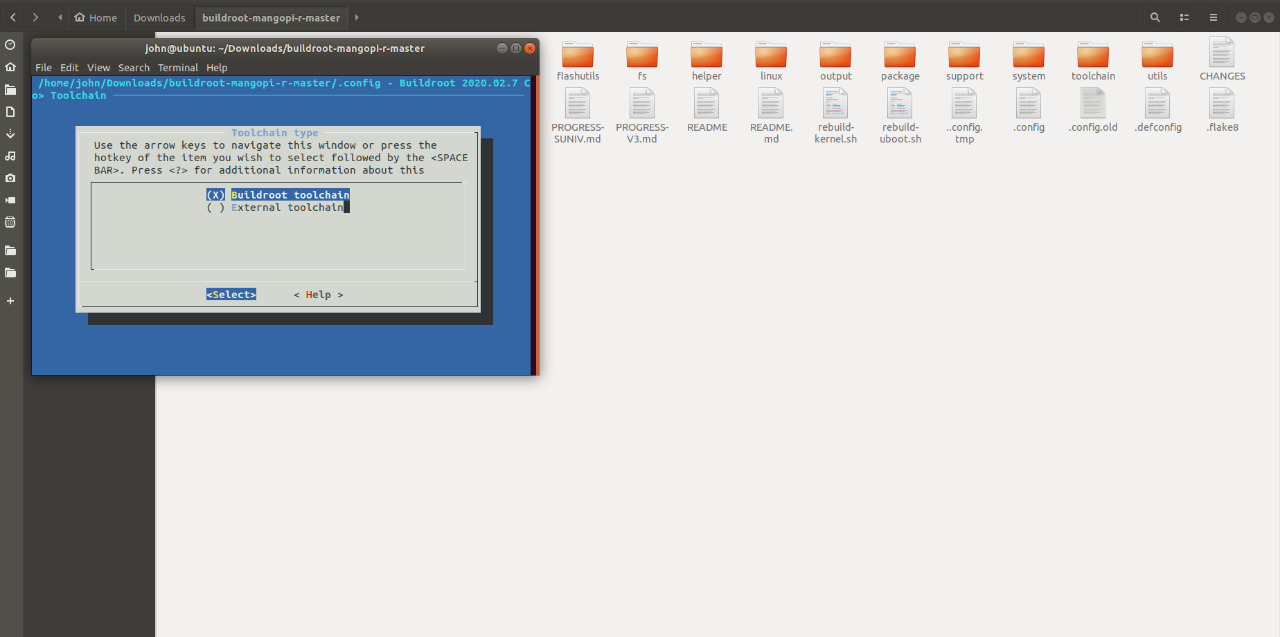Select the toolchain folder in file manager

pos(1093,62)
